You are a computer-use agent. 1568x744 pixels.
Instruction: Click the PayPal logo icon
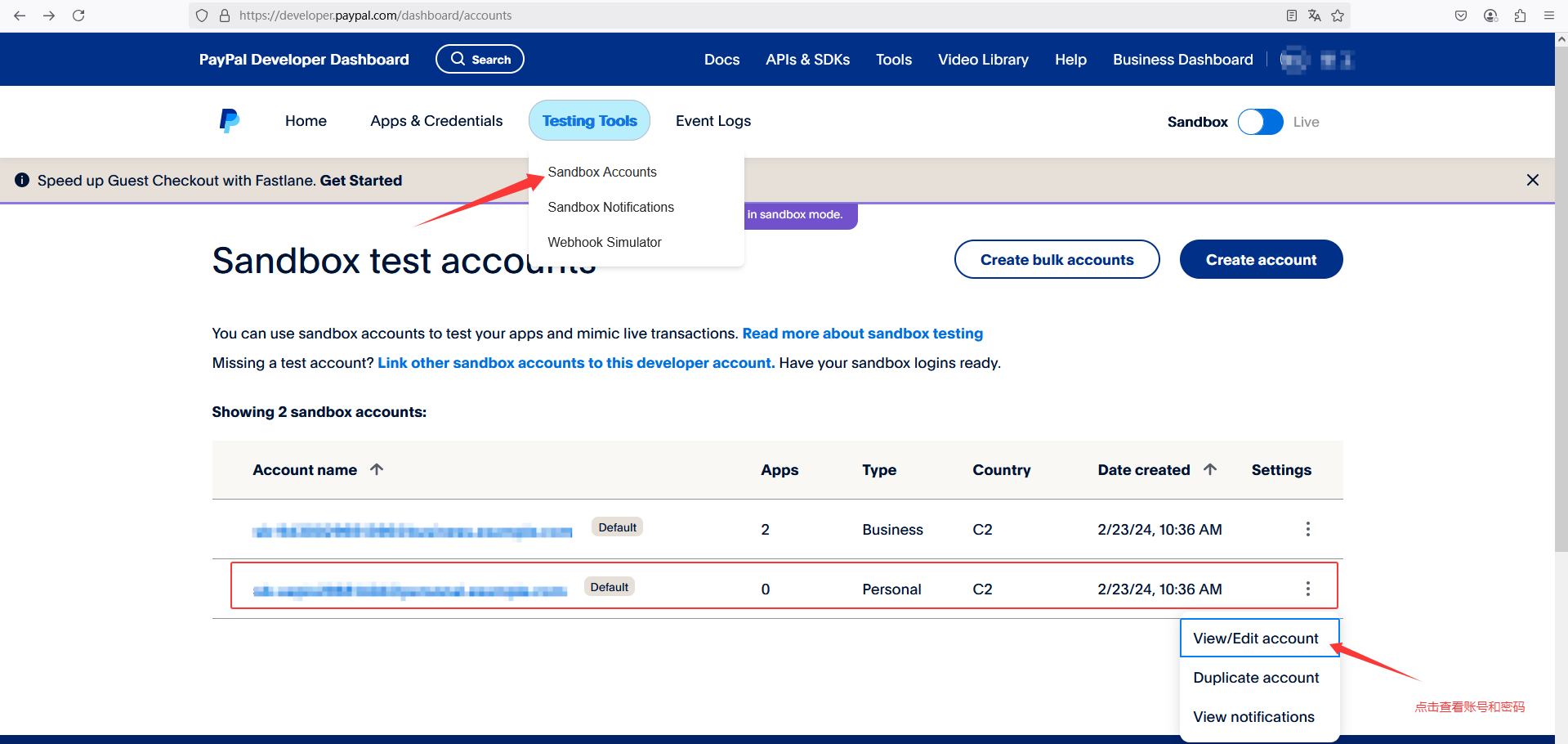[x=230, y=121]
